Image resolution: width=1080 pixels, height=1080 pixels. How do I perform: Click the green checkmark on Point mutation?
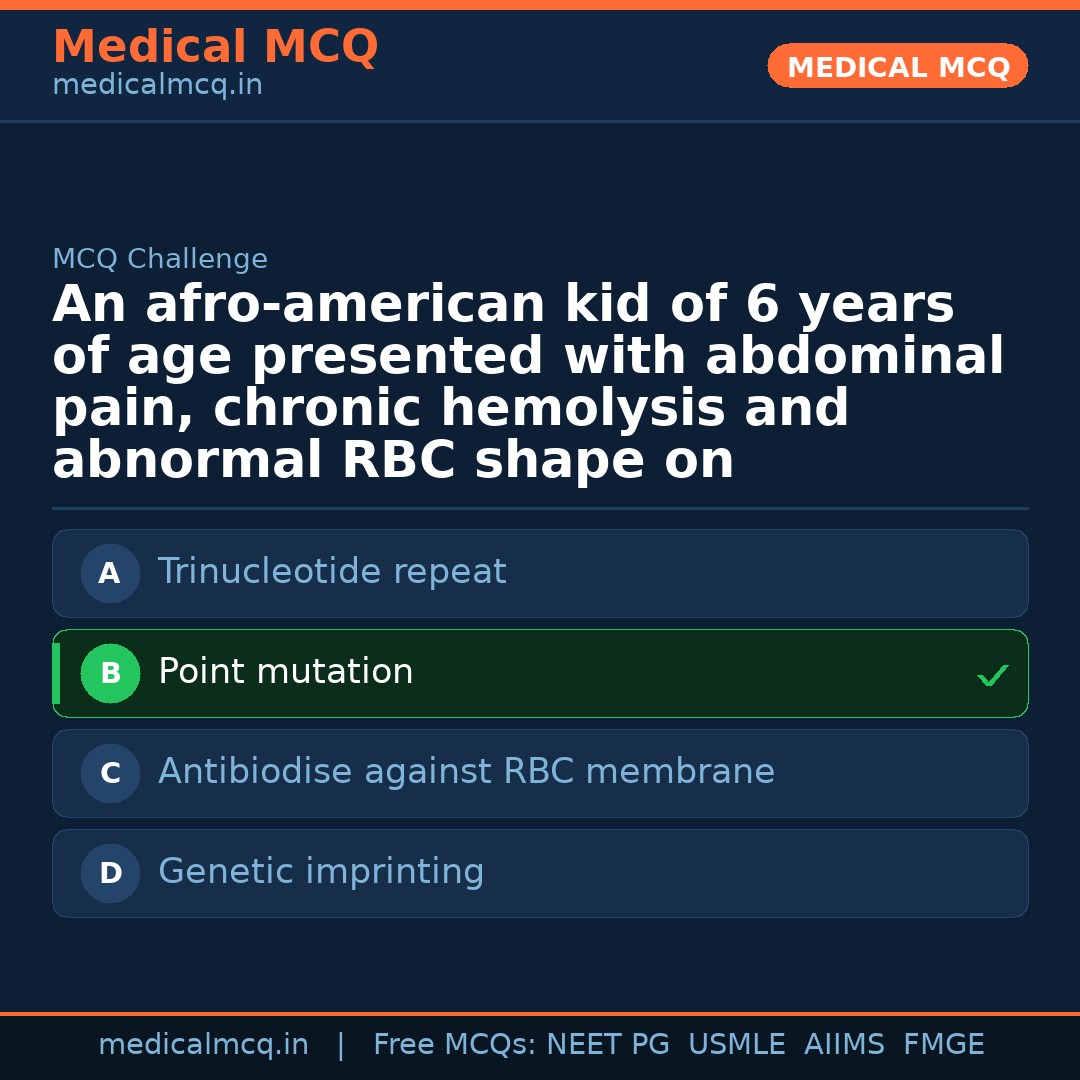pyautogui.click(x=992, y=676)
